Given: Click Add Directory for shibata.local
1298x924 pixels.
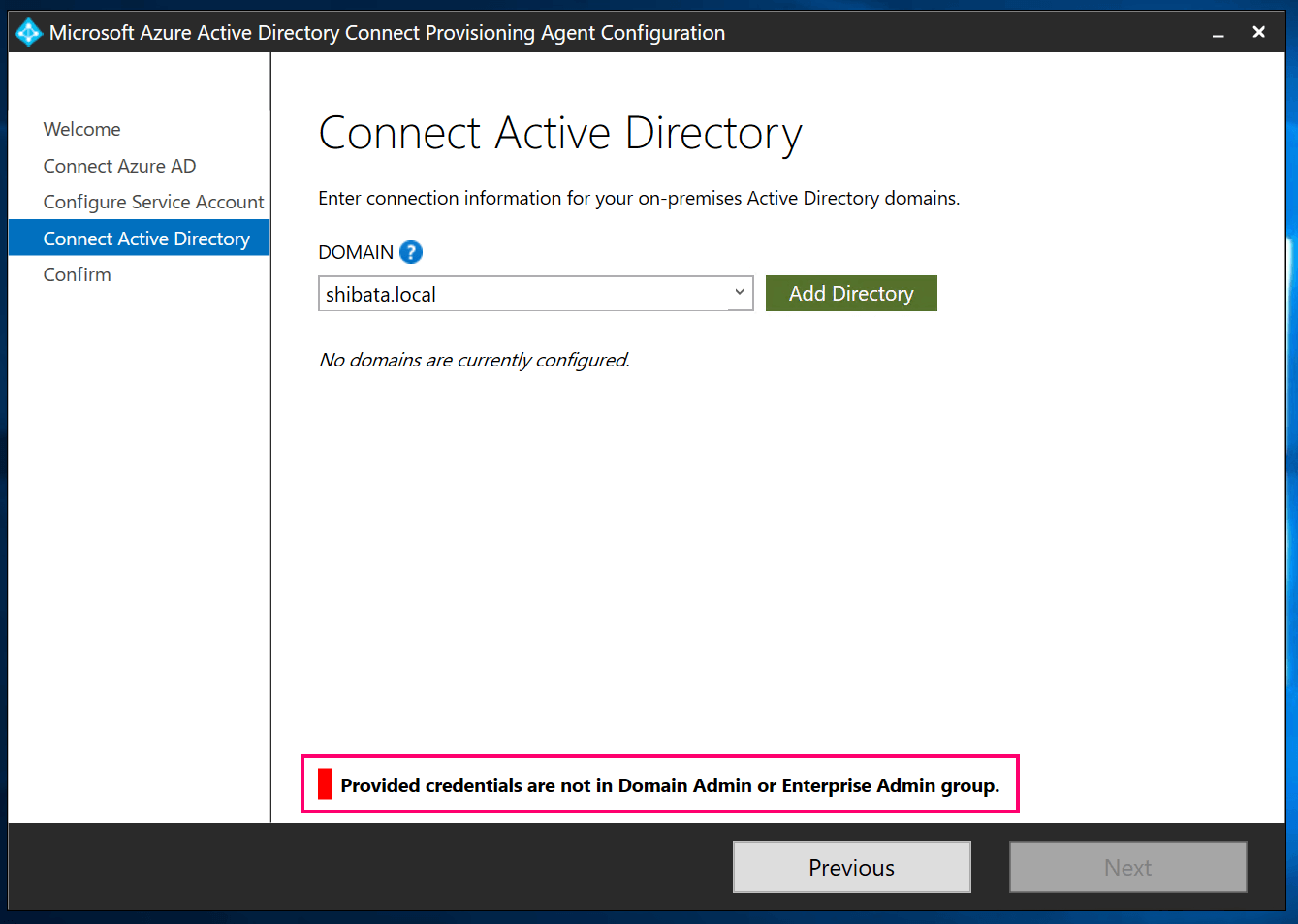Looking at the screenshot, I should click(x=850, y=293).
